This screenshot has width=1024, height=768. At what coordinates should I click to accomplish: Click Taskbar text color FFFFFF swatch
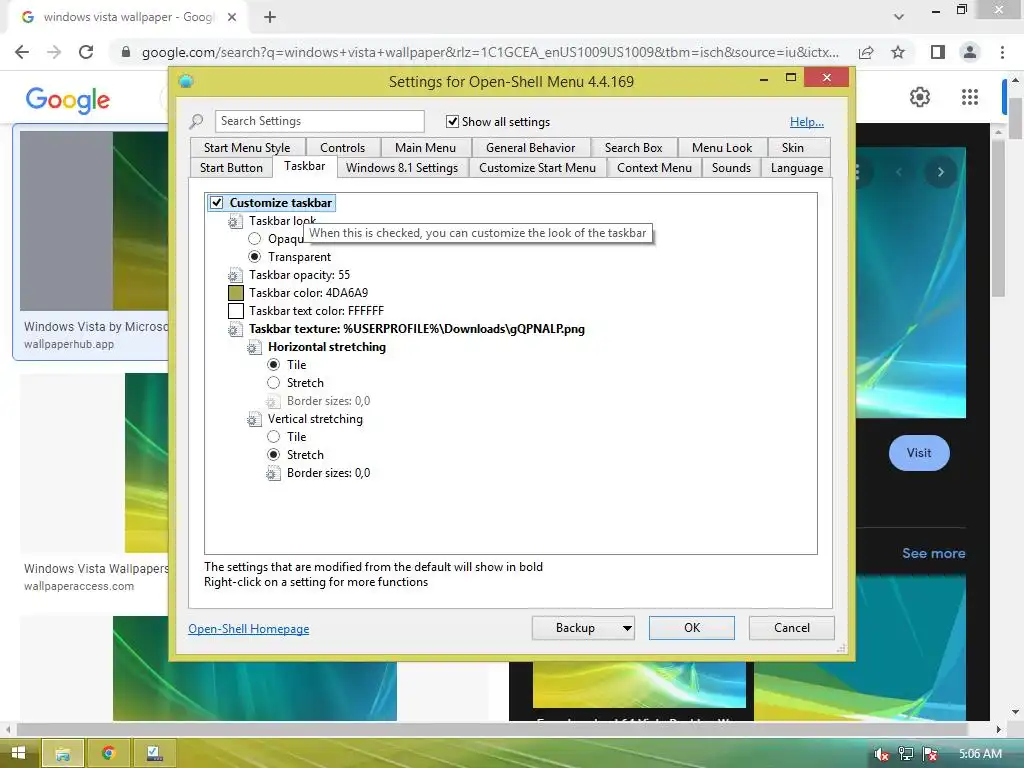[x=236, y=311]
